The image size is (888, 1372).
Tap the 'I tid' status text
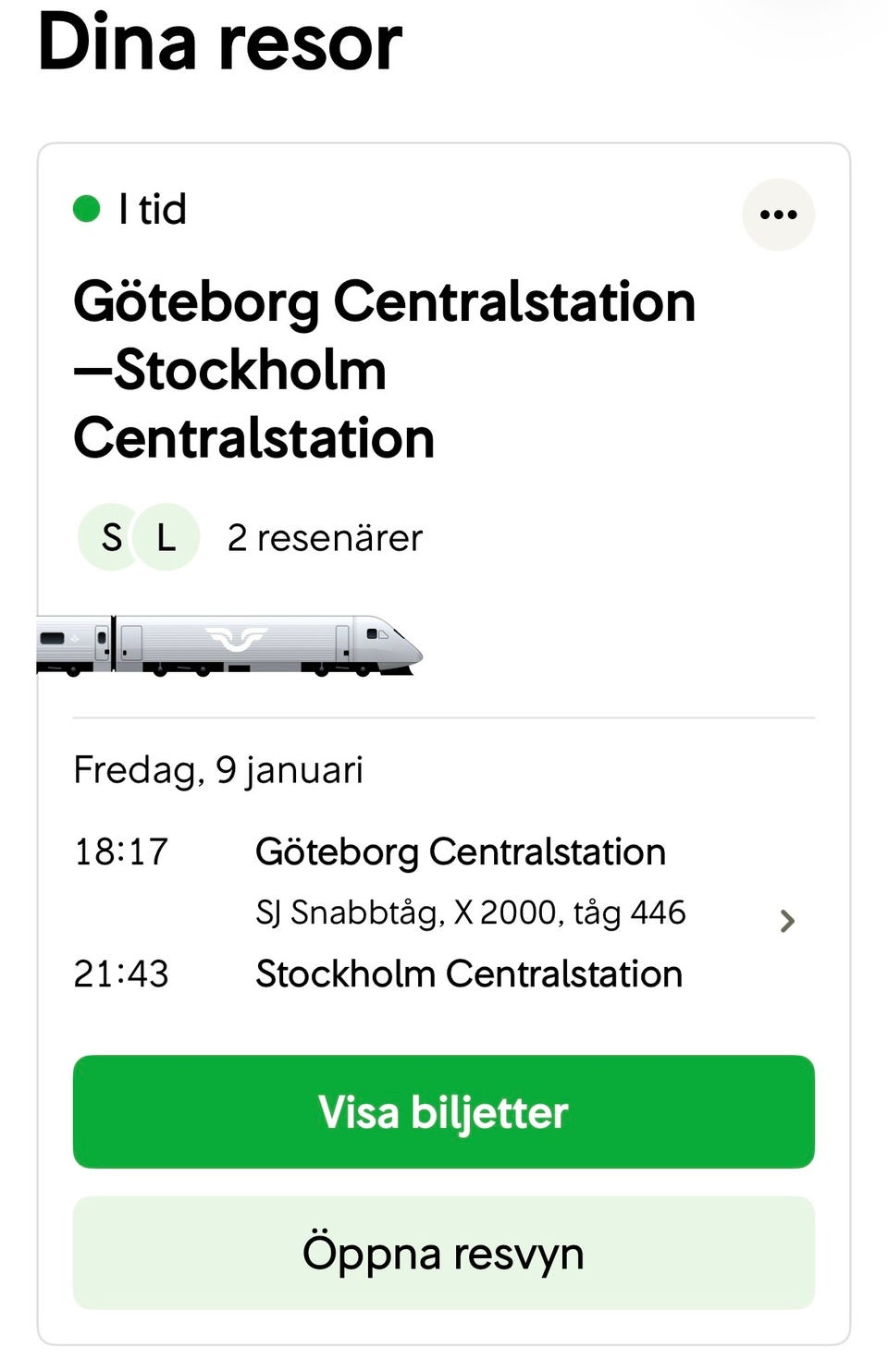[x=153, y=210]
